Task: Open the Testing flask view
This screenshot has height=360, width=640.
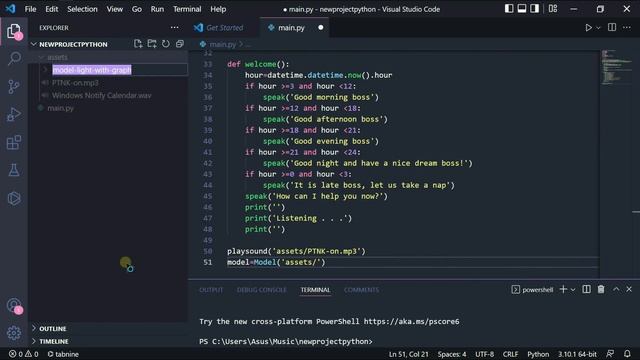Action: coord(14,170)
